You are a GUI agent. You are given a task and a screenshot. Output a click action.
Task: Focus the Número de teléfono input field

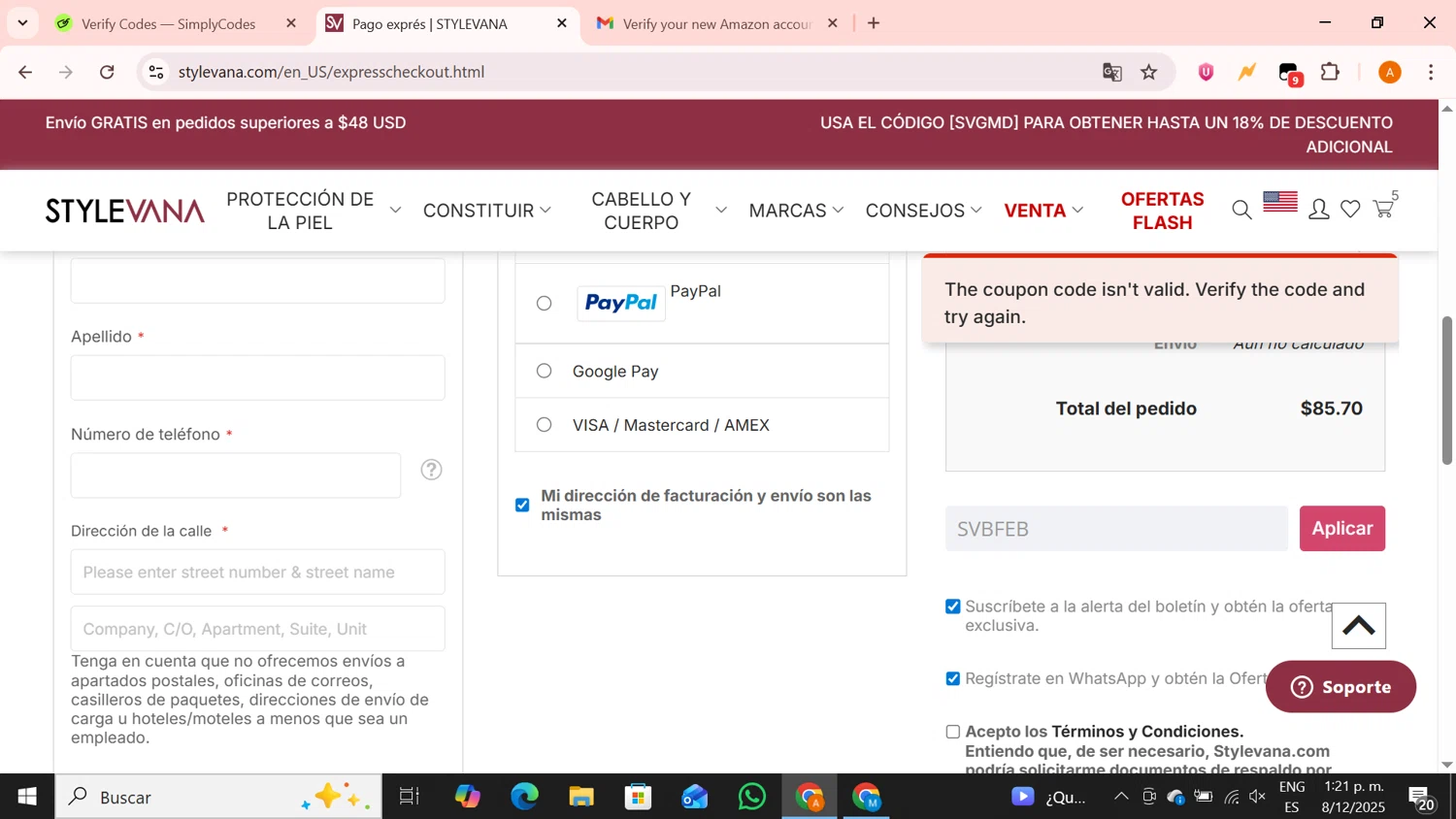tap(236, 475)
